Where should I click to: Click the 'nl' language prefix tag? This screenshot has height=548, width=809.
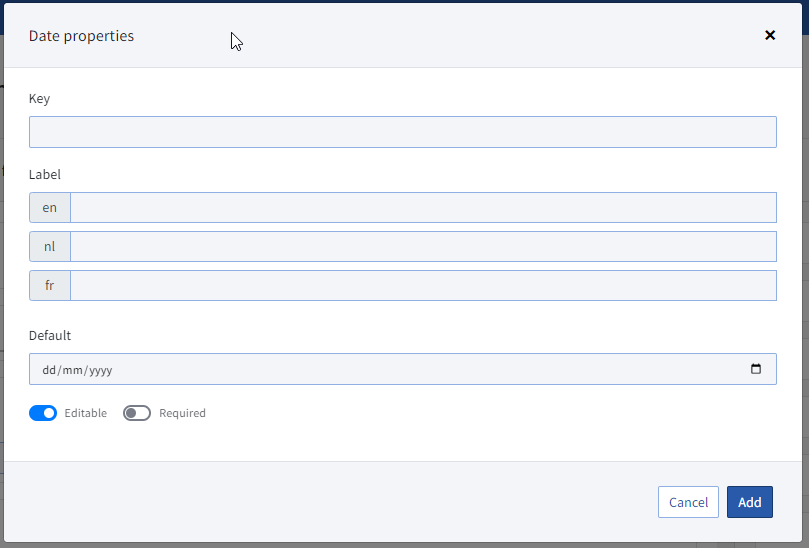50,247
